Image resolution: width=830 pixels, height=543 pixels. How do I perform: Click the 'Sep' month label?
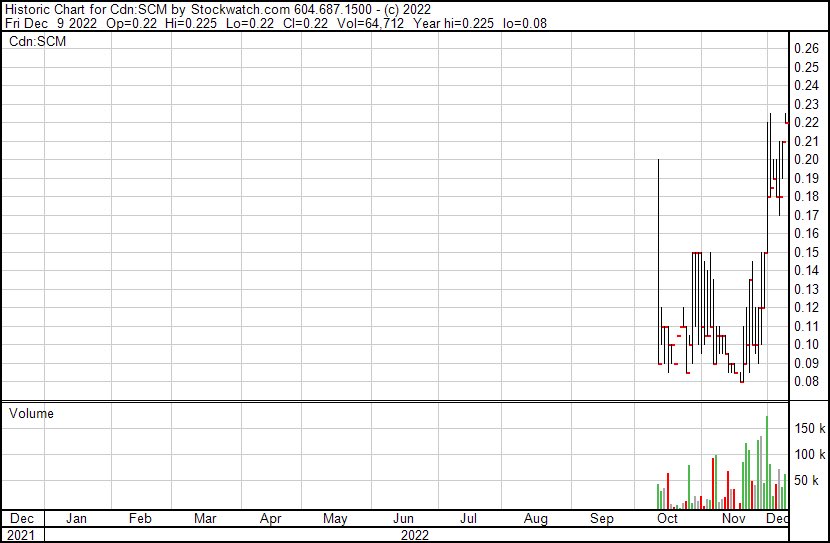602,519
